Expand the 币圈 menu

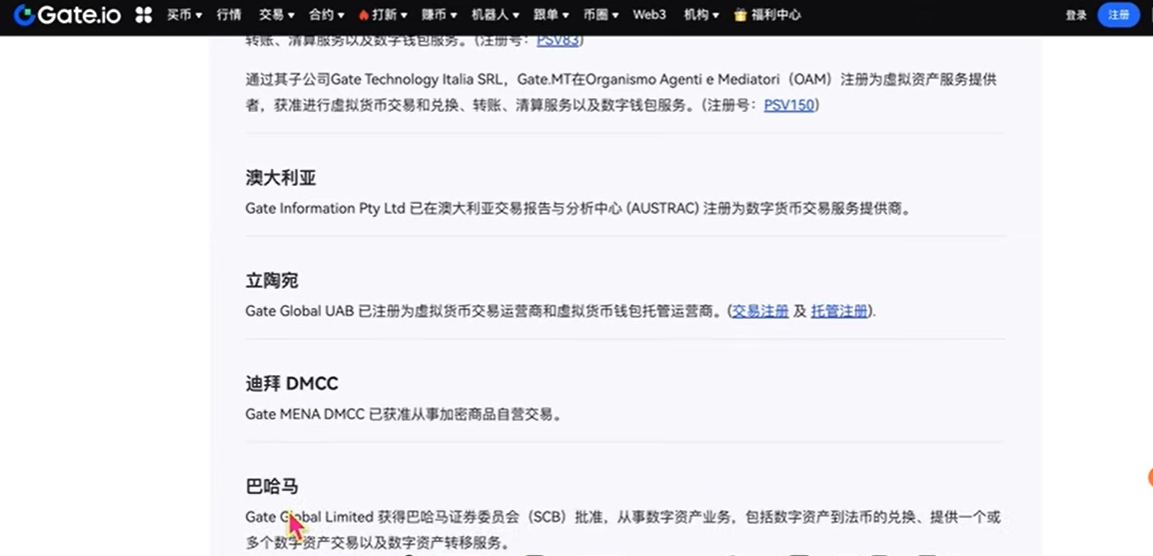tap(601, 15)
